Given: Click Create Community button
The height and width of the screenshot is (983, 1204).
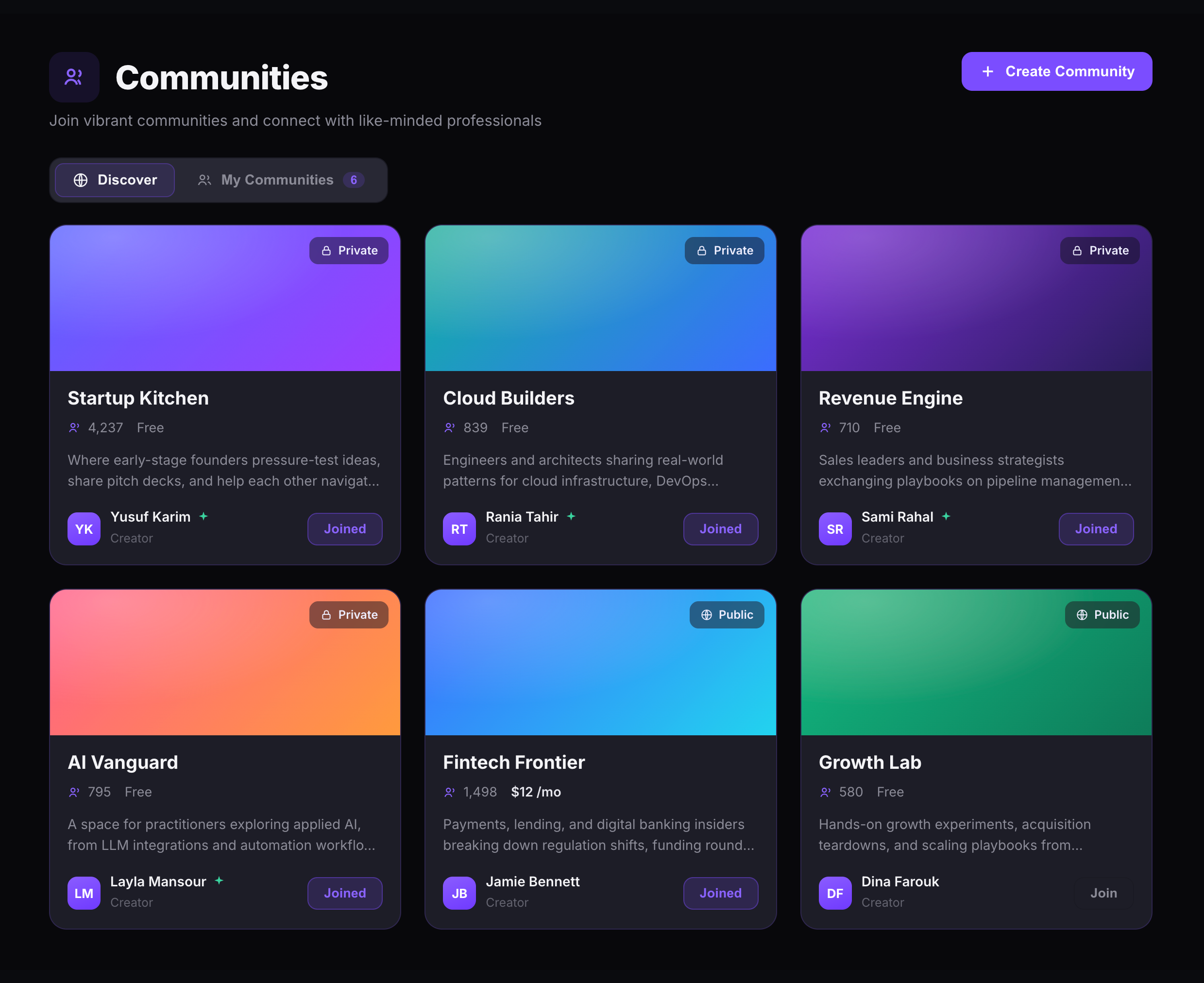Looking at the screenshot, I should click(x=1057, y=71).
